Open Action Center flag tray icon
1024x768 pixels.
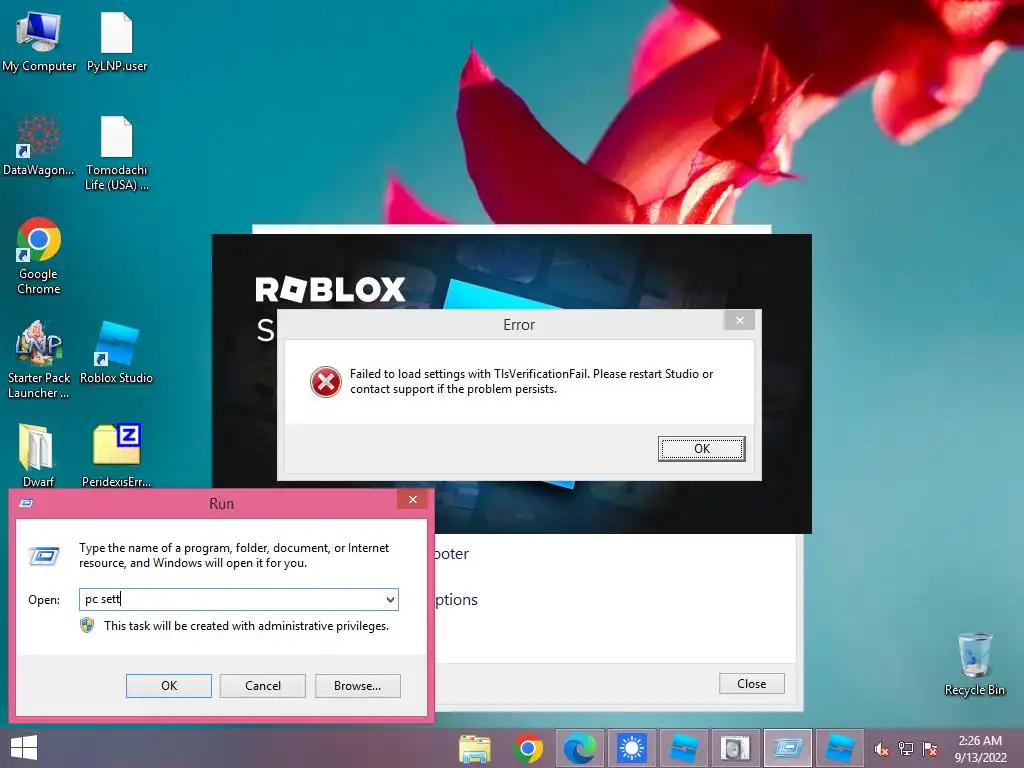(x=930, y=749)
